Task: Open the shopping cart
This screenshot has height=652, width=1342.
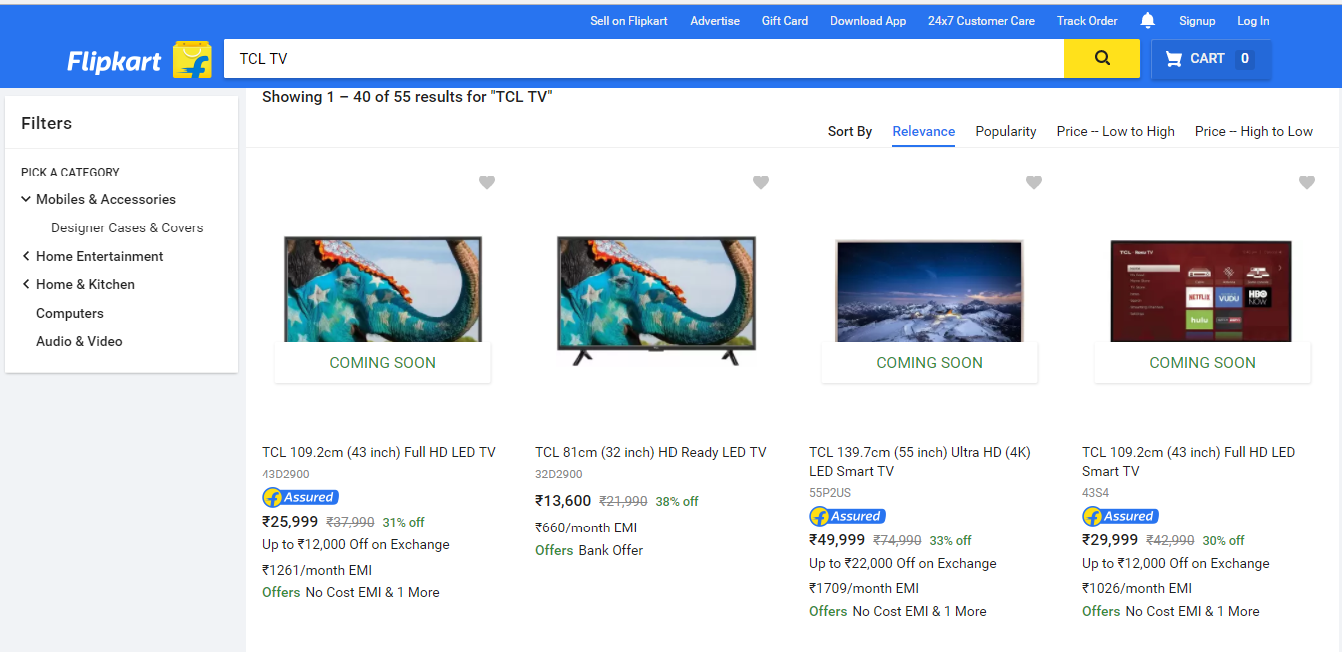Action: pos(1211,59)
